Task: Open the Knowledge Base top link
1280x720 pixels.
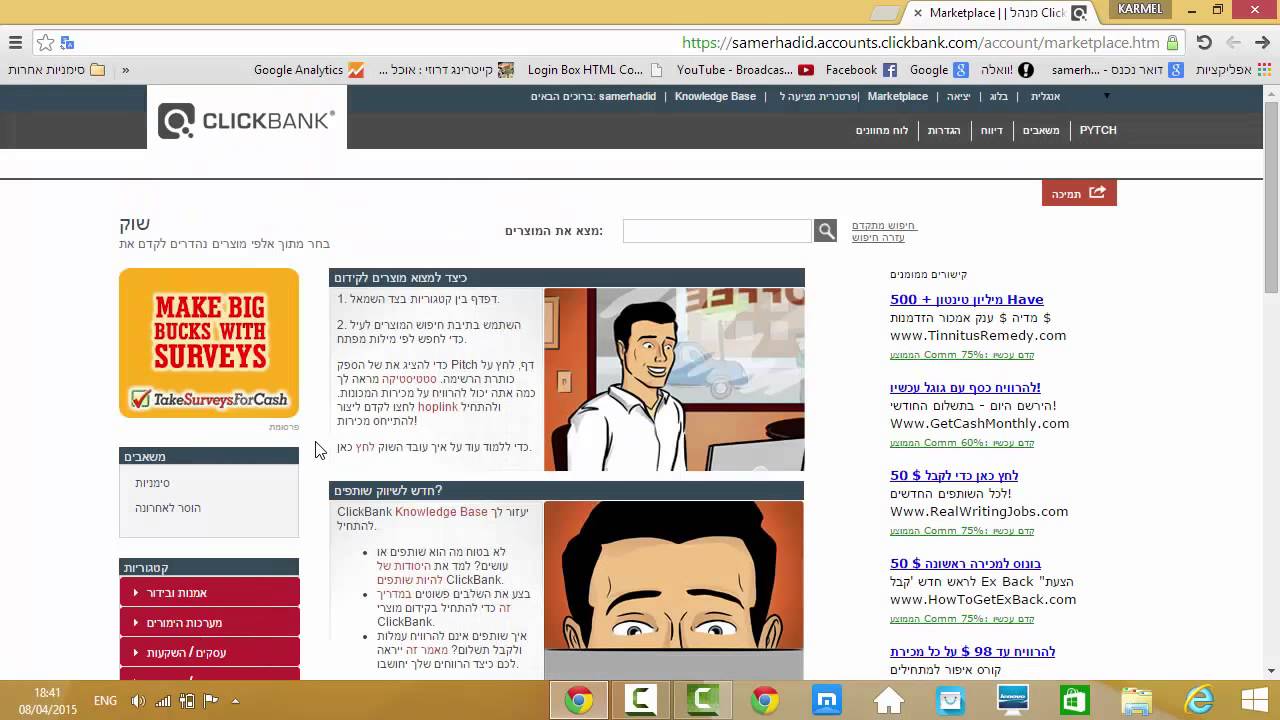Action: tap(715, 96)
